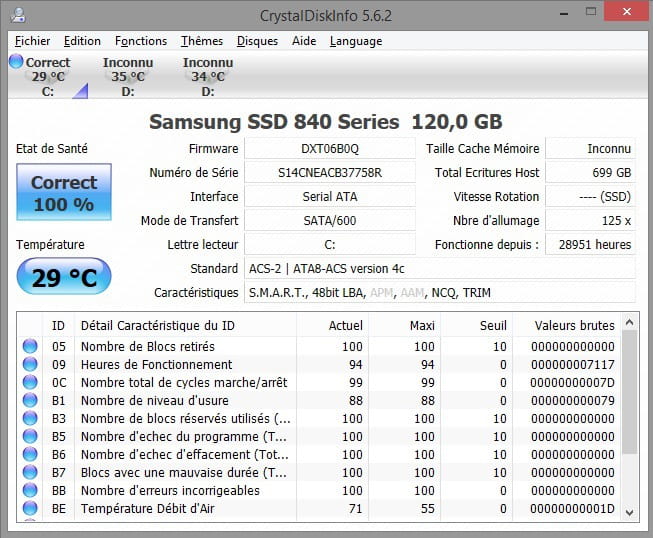
Task: Click the Standard field ACS-2 | ATA8-ACS
Action: point(440,269)
